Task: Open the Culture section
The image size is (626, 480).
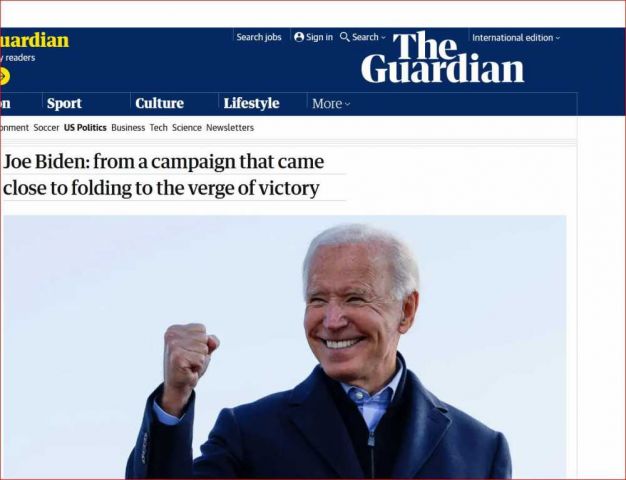Action: (160, 103)
